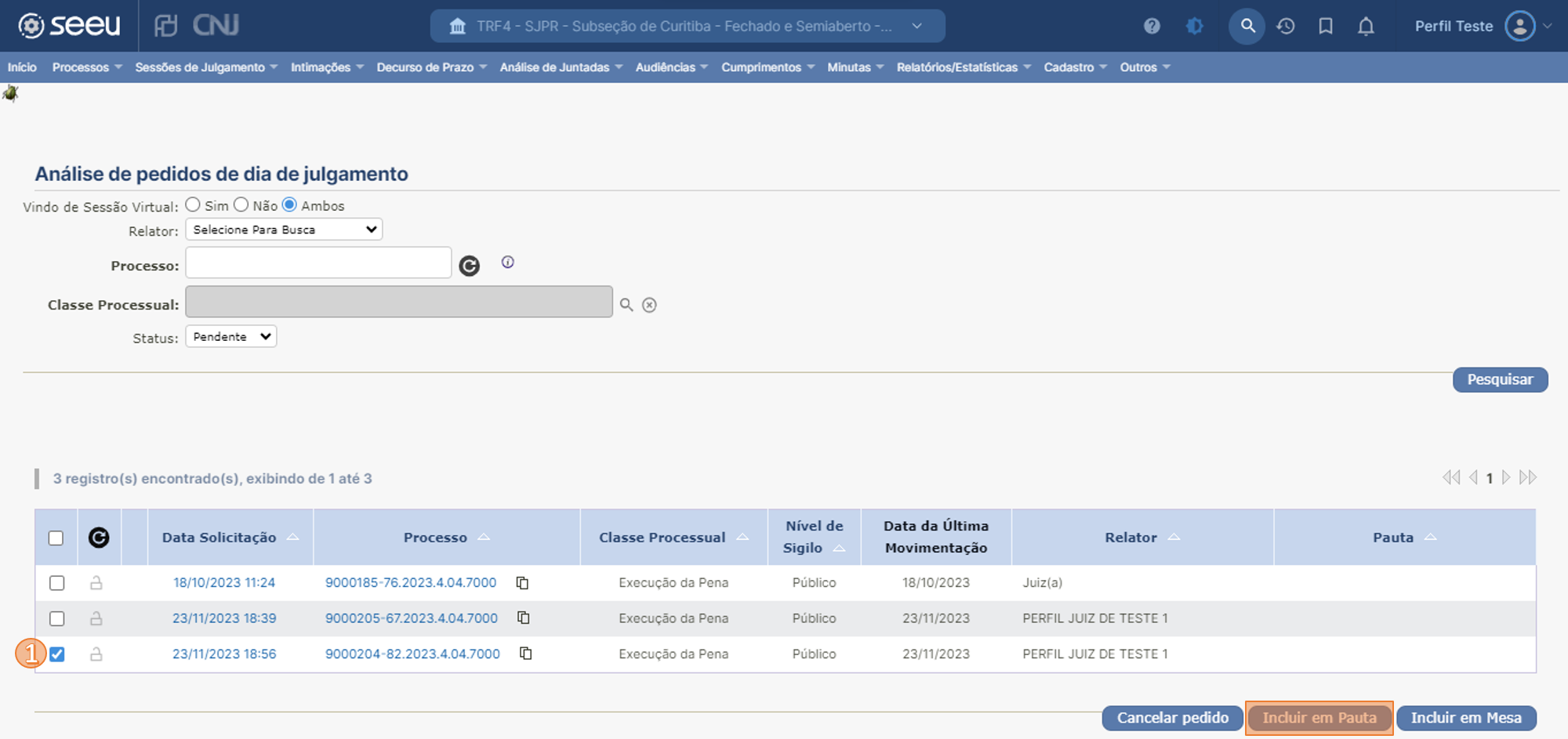Viewport: 1568px width, 739px height.
Task: Open the Decurso de Prazo menu
Action: point(432,67)
